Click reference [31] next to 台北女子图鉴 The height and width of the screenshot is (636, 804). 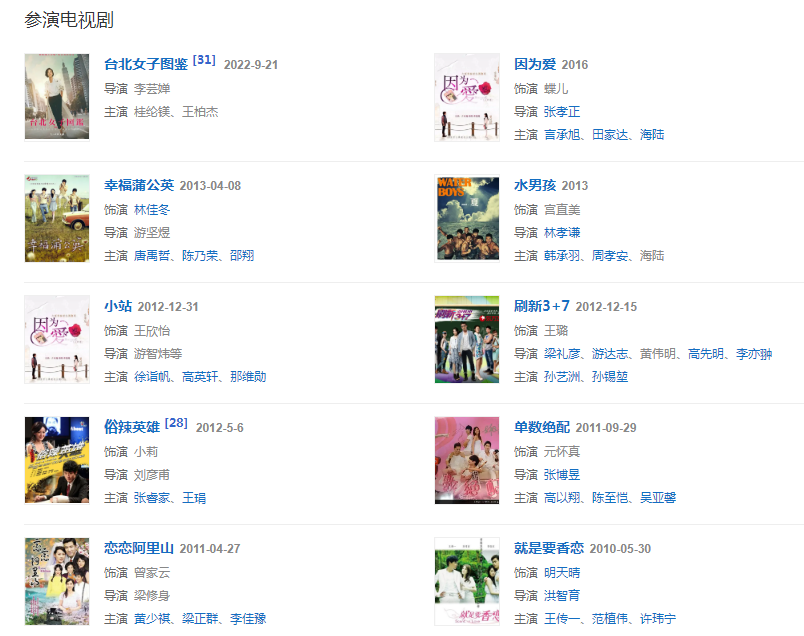(x=204, y=60)
